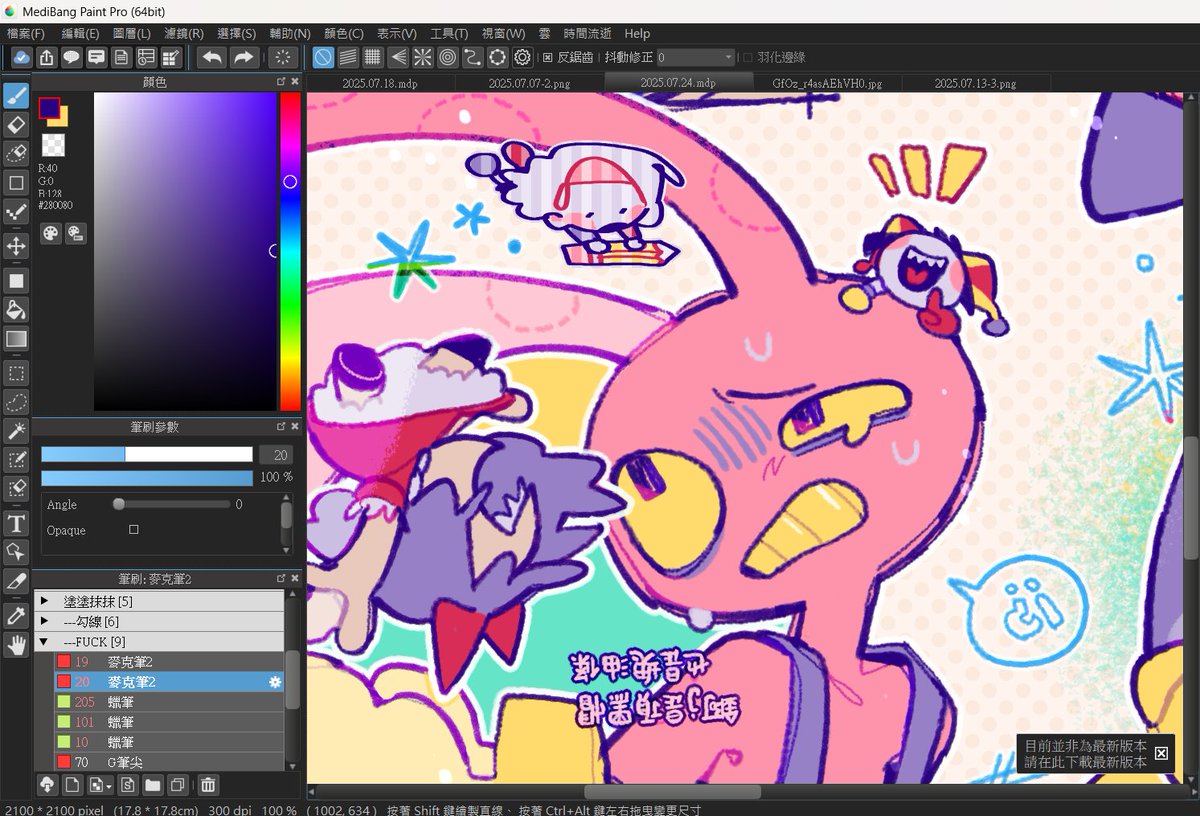Click the Redo arrow in toolbar
The width and height of the screenshot is (1200, 816).
click(x=243, y=57)
